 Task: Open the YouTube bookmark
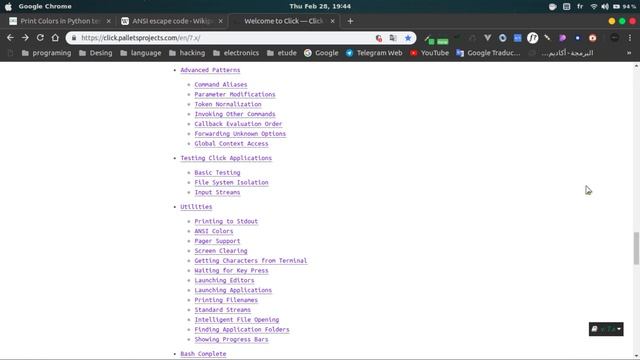[429, 53]
